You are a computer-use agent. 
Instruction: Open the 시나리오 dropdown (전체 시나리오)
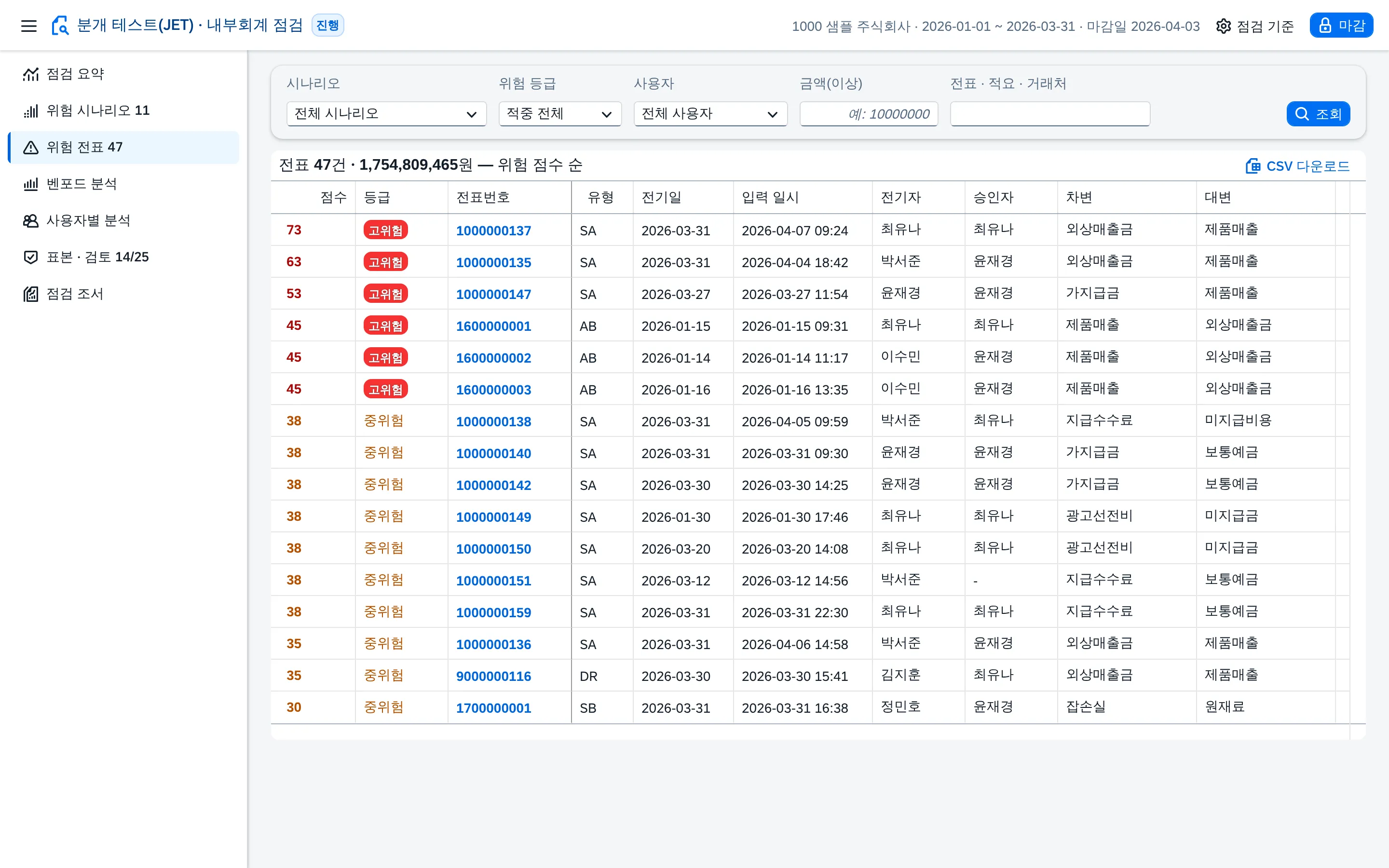point(386,114)
